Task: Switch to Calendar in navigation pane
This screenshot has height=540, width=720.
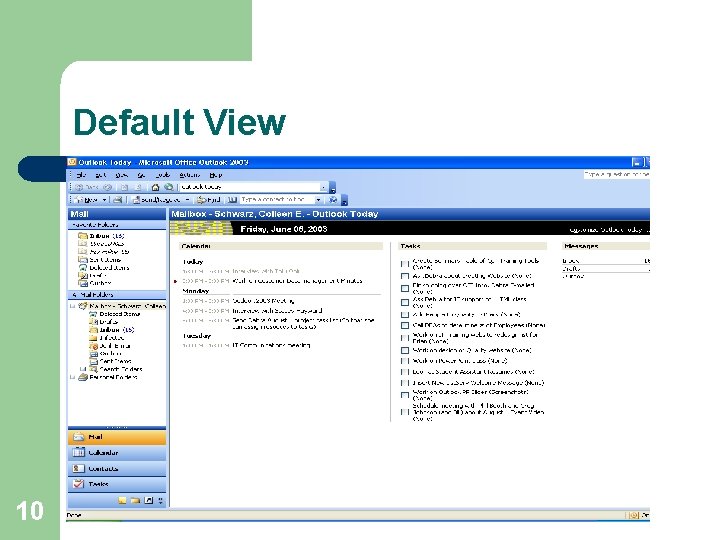Action: 117,453
